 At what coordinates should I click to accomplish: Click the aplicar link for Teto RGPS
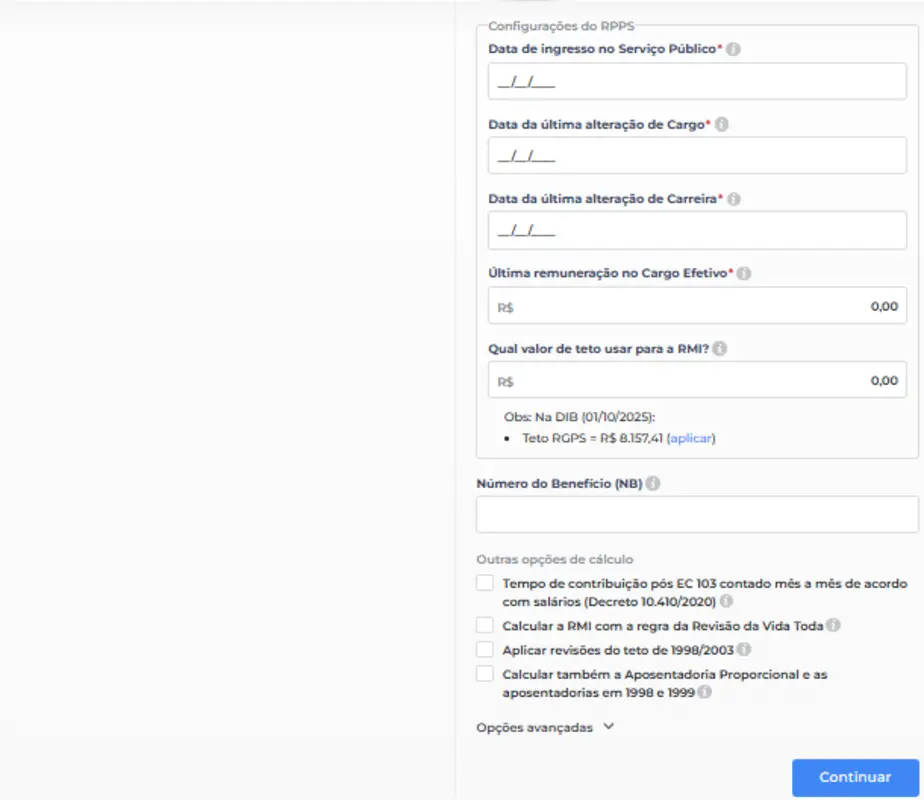(x=692, y=438)
